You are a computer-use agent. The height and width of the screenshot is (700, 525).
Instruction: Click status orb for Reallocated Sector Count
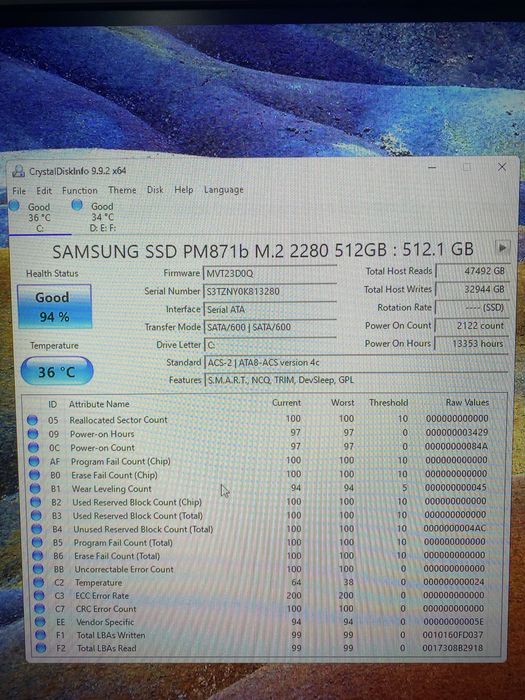point(32,420)
